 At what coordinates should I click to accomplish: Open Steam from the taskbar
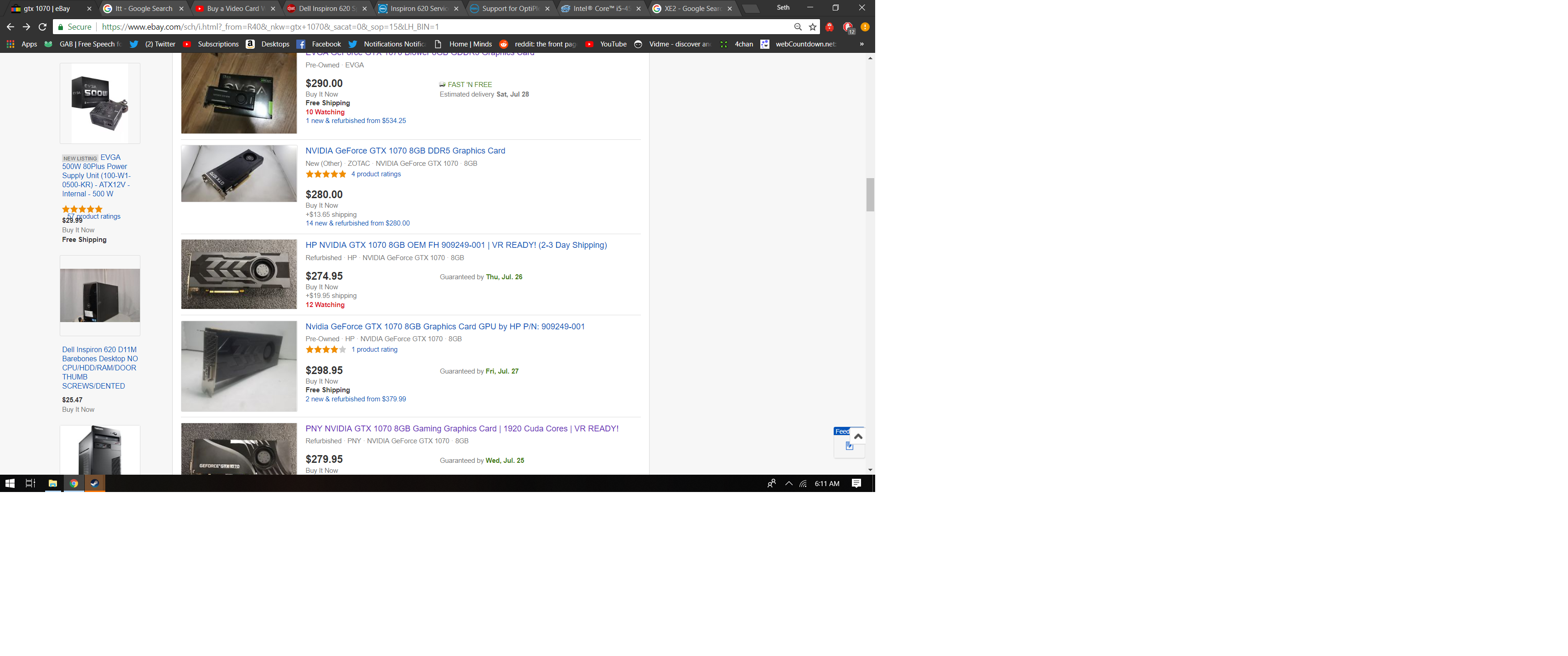[94, 483]
